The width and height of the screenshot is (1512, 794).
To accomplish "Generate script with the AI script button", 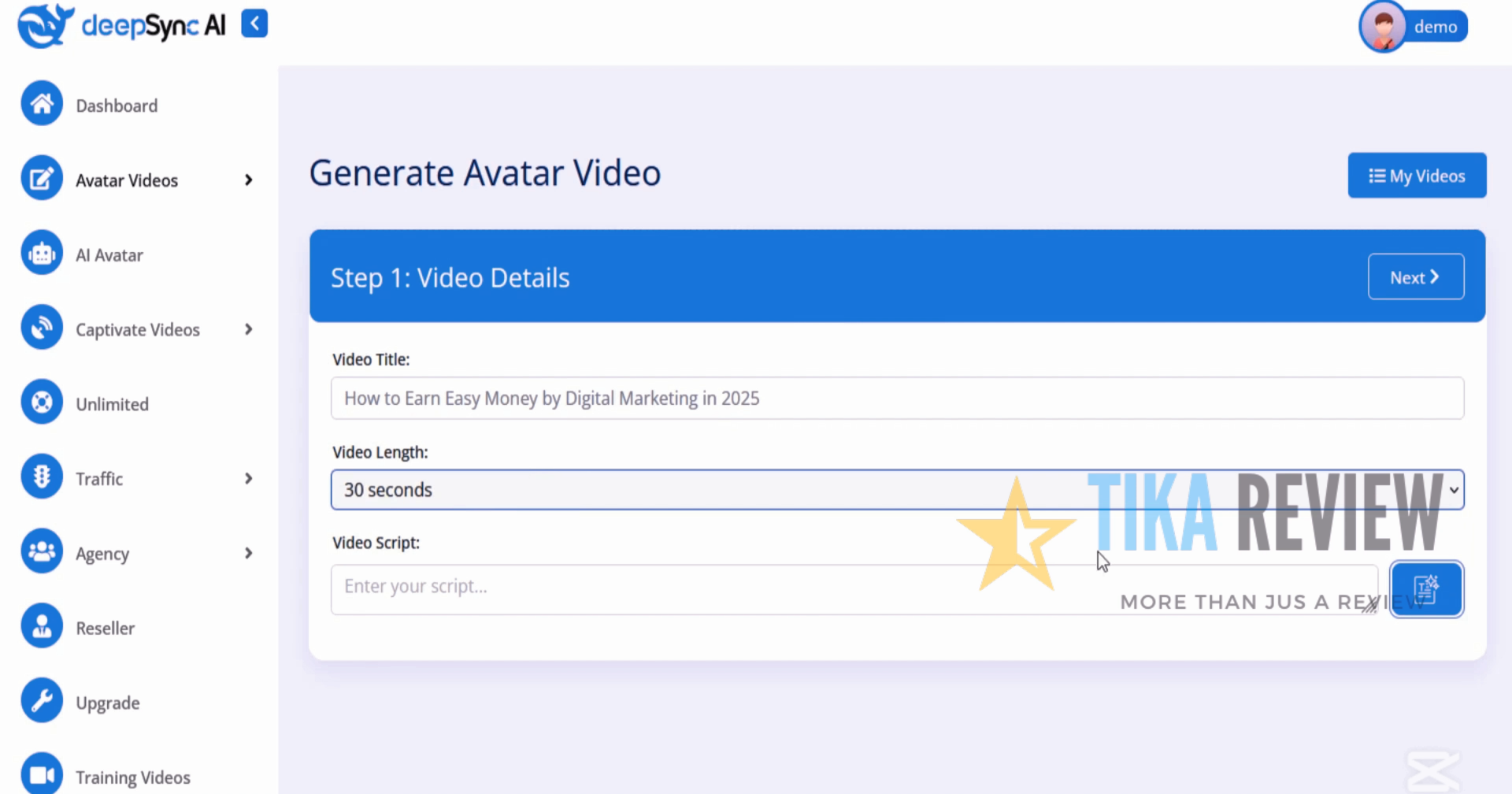I will pos(1426,589).
